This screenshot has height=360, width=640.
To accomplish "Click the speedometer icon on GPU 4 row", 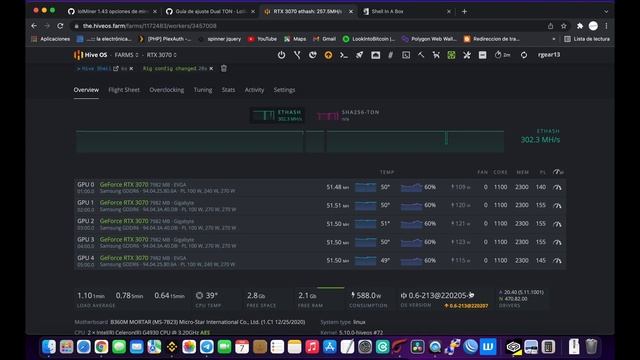I will click(x=557, y=260).
